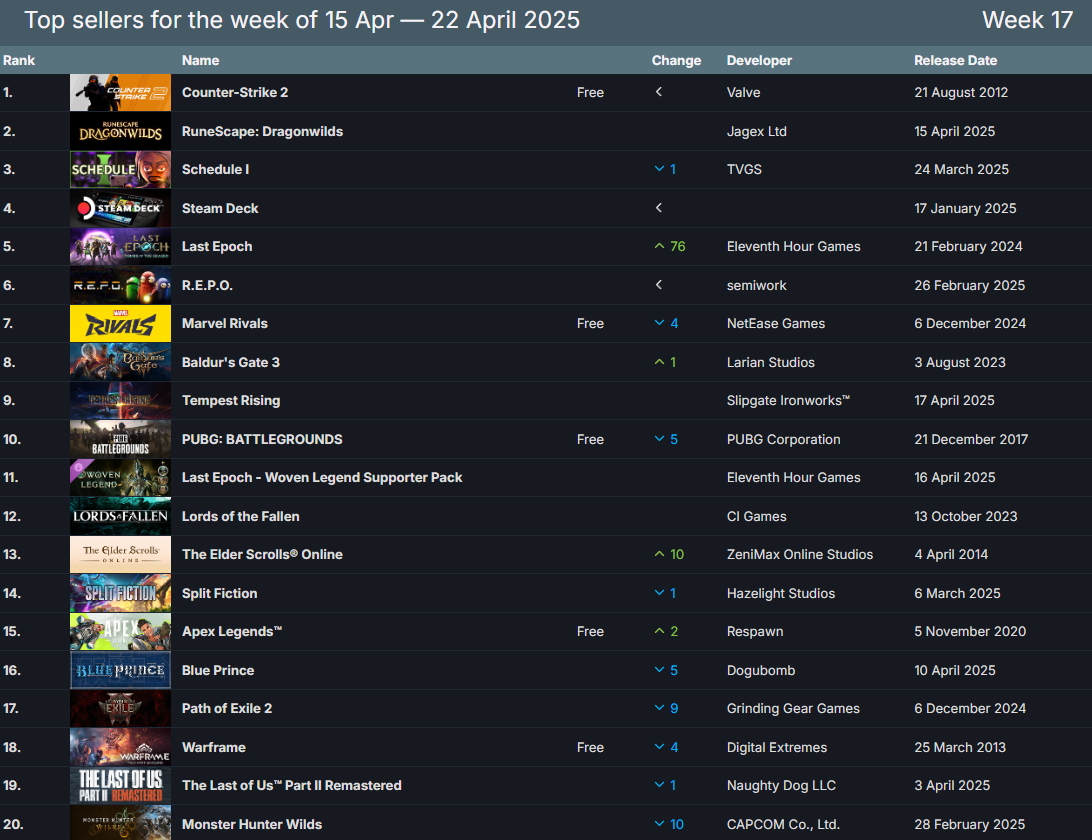Click the Counter-Strike 2 unchanged rank arrow

(659, 92)
